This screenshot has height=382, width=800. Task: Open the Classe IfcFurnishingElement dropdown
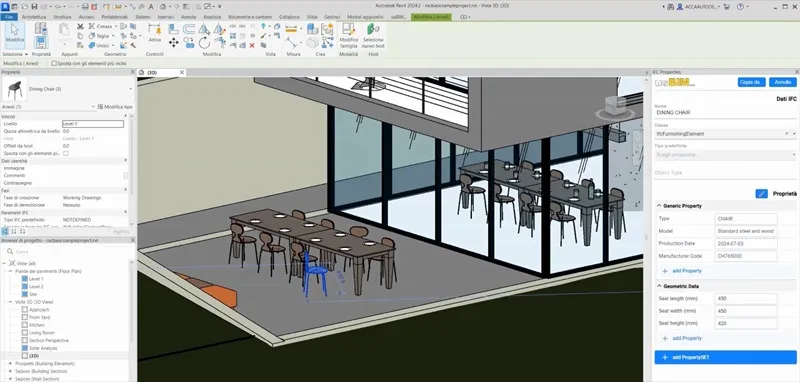(725, 134)
